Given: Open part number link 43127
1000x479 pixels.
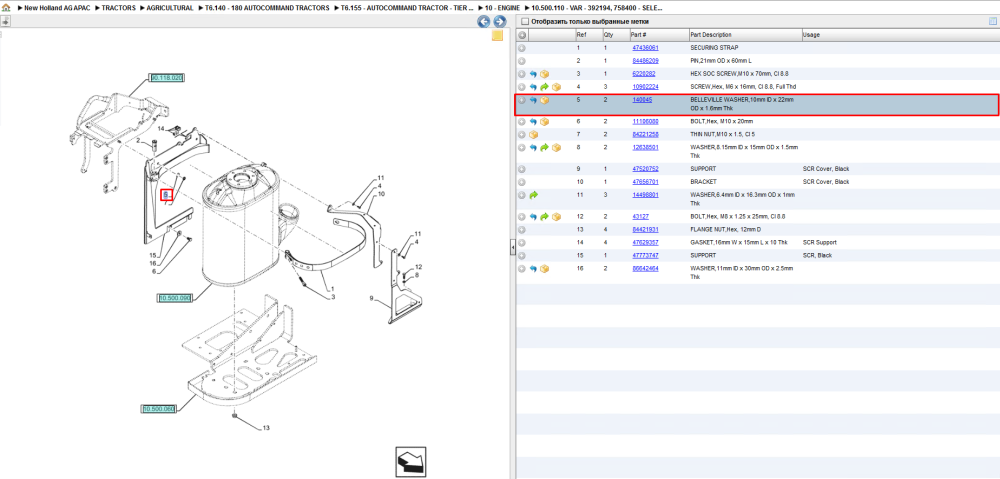Looking at the screenshot, I should (640, 217).
